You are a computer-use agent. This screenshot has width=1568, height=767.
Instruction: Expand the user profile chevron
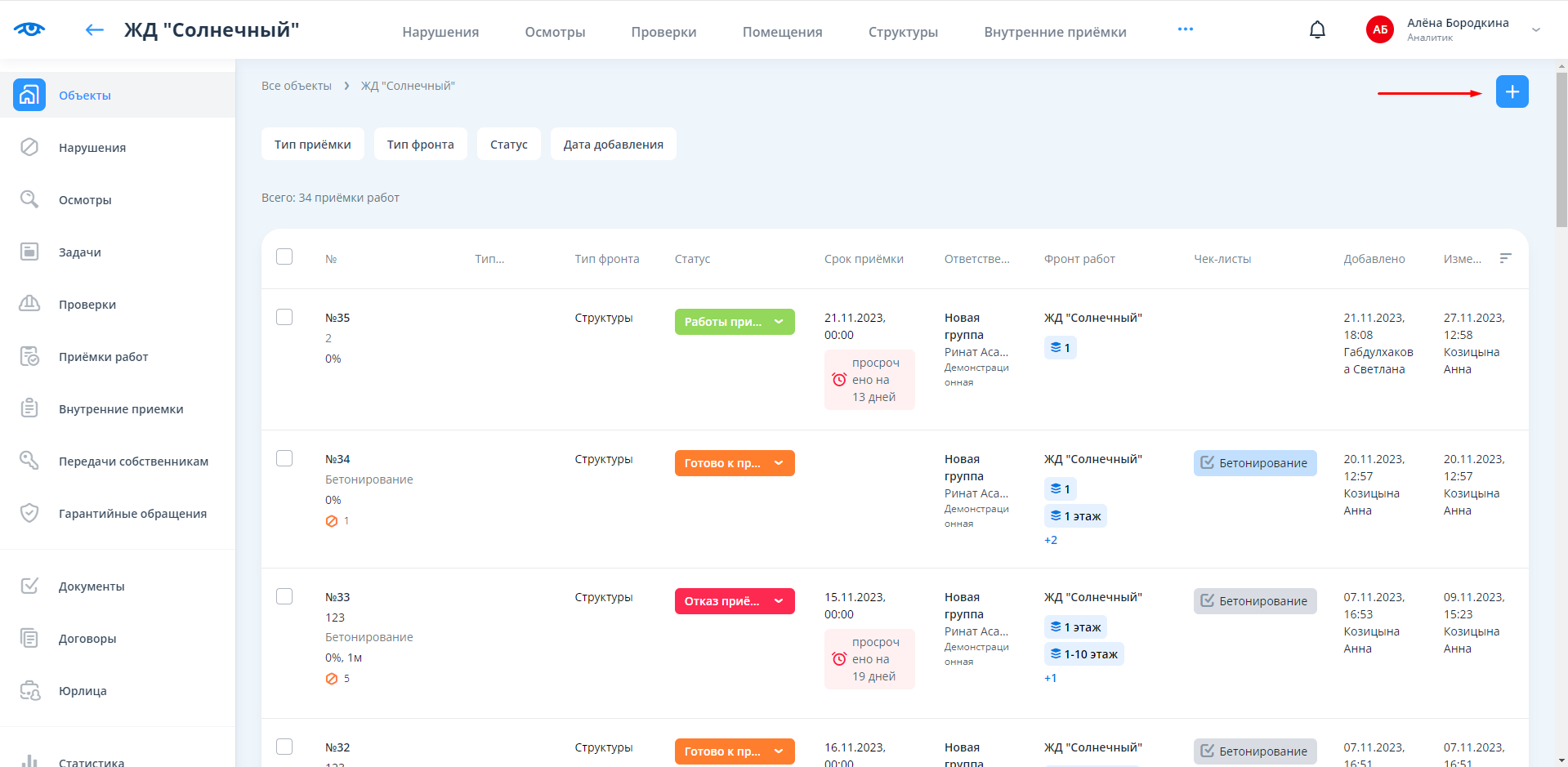1535,30
